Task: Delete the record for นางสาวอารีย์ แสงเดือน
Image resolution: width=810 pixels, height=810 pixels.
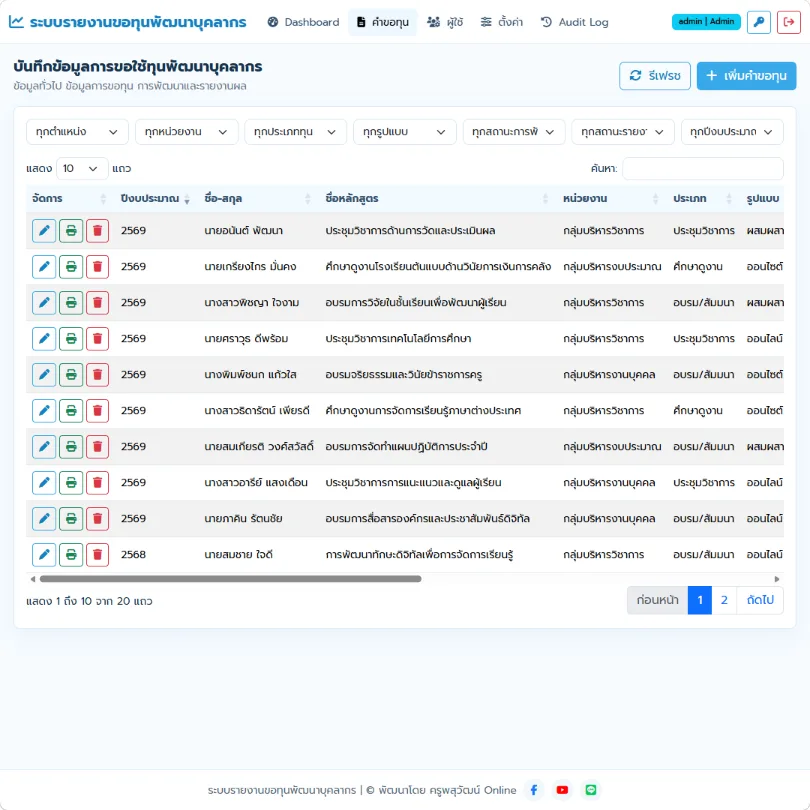Action: (x=97, y=482)
